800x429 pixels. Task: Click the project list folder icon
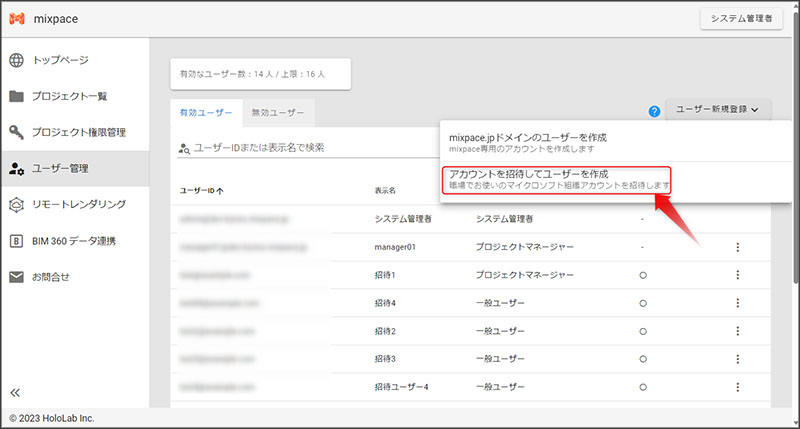[17, 96]
